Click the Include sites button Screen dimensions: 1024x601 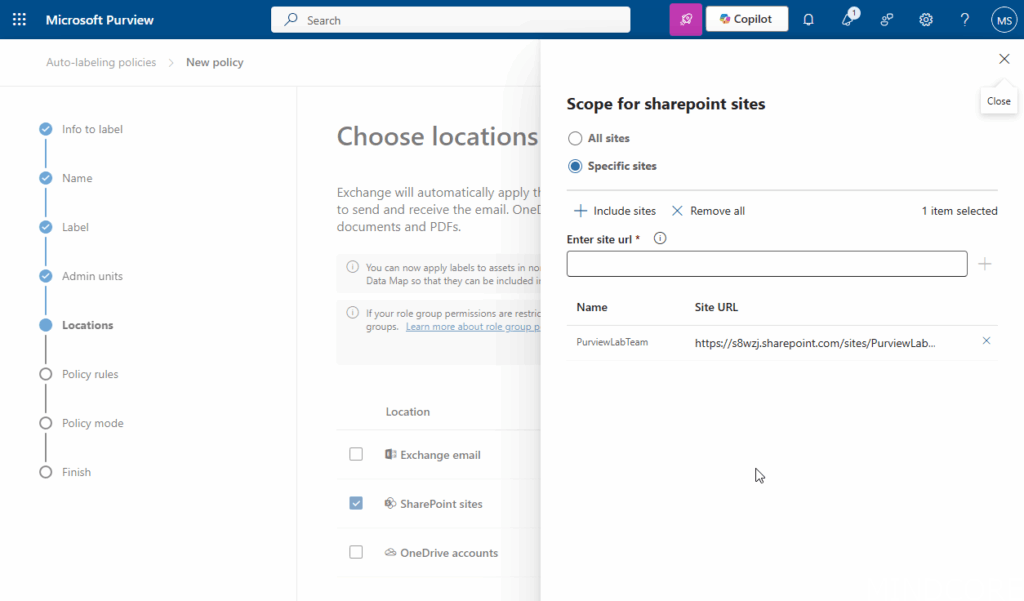click(x=615, y=211)
